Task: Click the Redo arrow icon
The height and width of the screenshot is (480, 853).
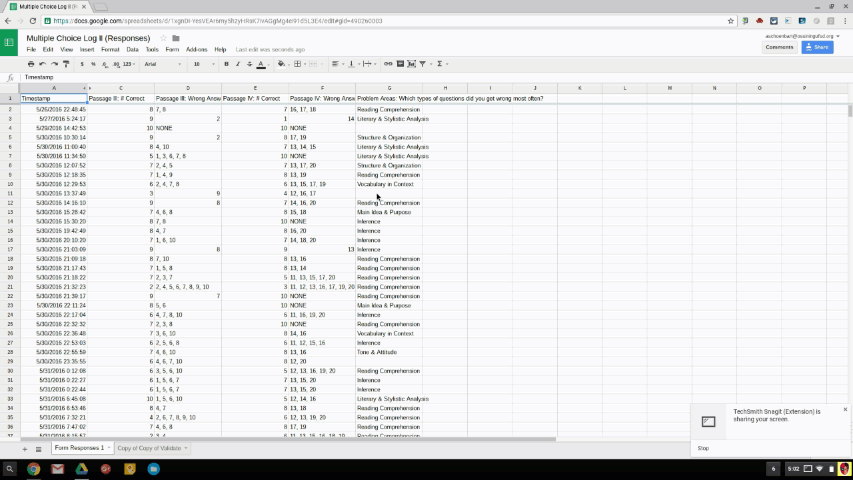Action: click(54, 64)
